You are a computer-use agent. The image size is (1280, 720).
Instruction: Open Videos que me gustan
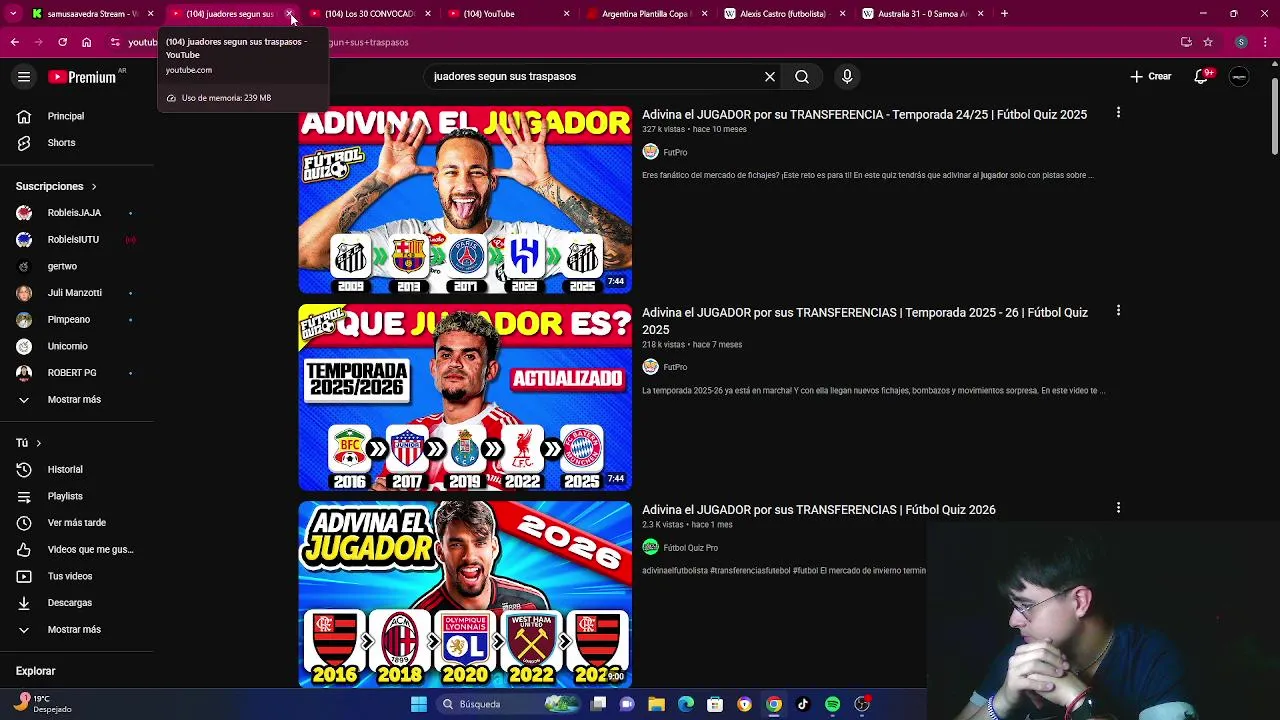click(x=77, y=549)
